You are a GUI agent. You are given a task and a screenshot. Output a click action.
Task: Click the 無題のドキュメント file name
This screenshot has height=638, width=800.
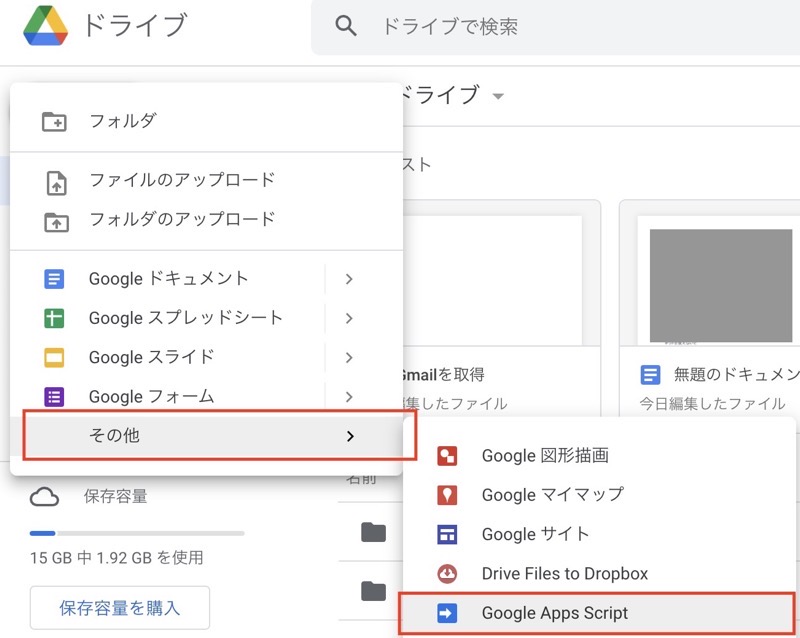737,375
